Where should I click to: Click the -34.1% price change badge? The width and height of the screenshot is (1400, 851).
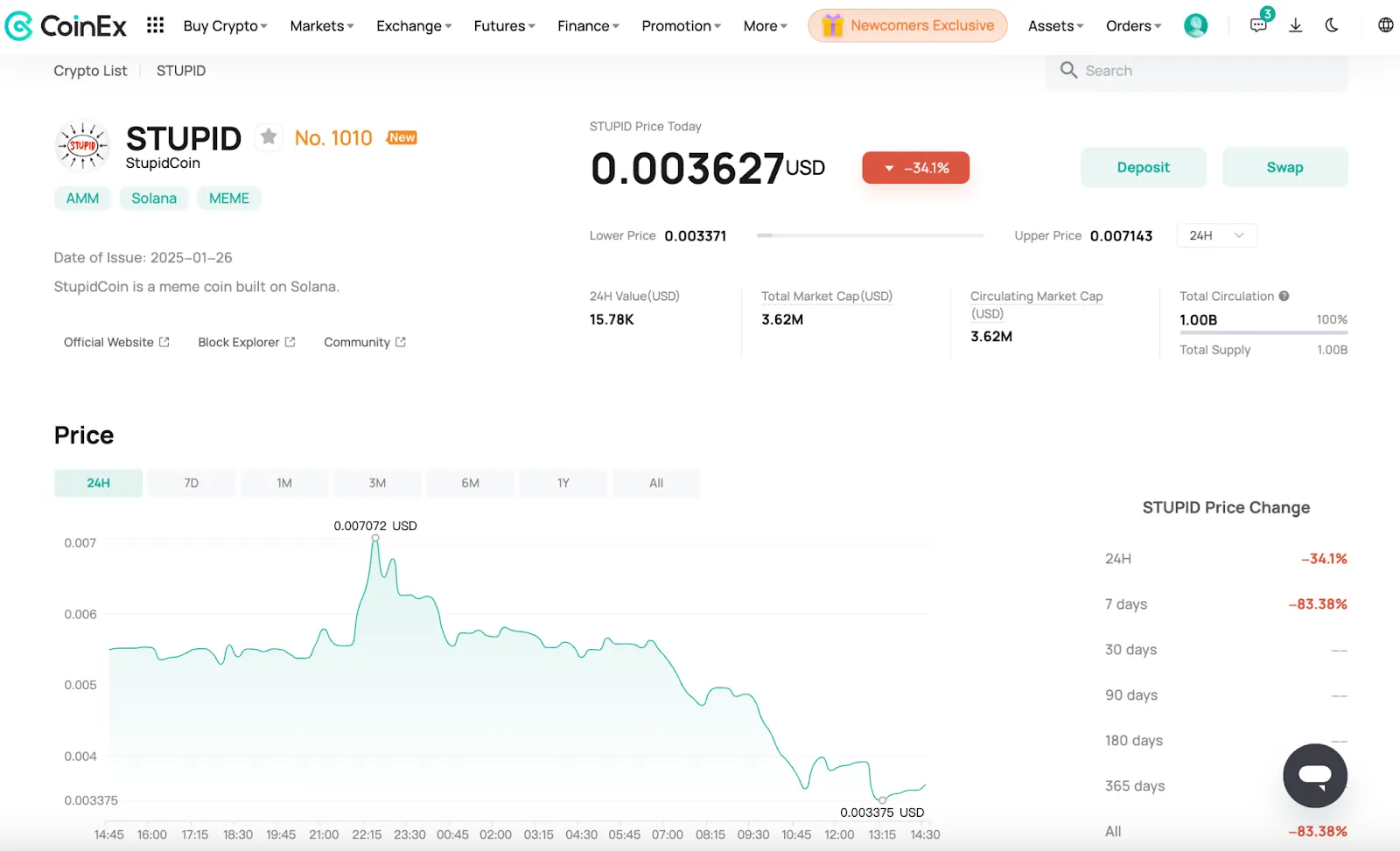point(915,168)
